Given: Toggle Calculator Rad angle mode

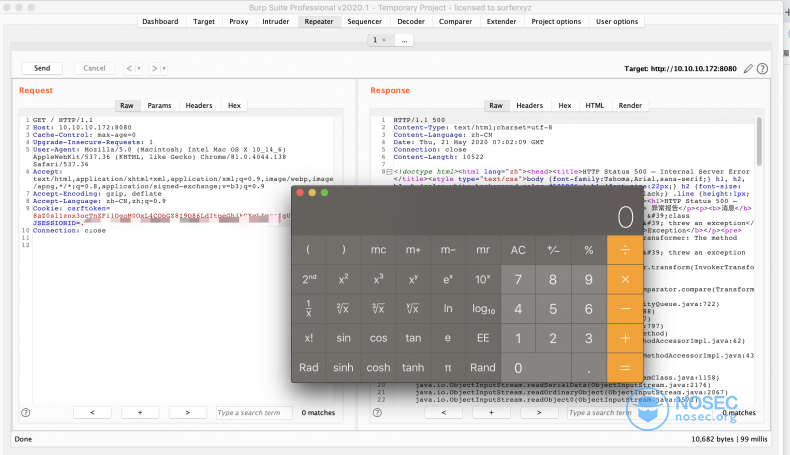Looking at the screenshot, I should click(309, 368).
